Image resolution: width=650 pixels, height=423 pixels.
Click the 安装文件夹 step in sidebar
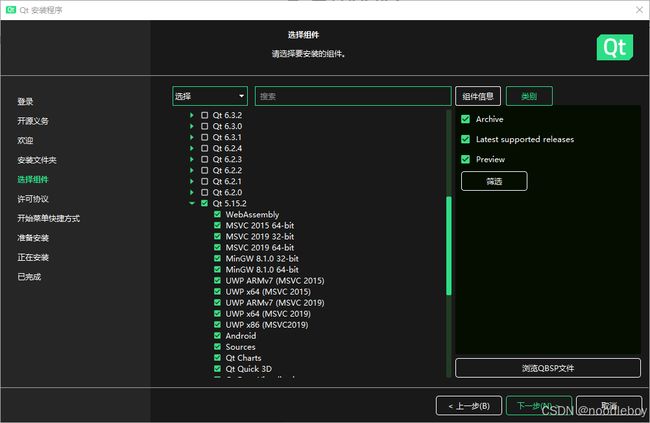coord(37,160)
